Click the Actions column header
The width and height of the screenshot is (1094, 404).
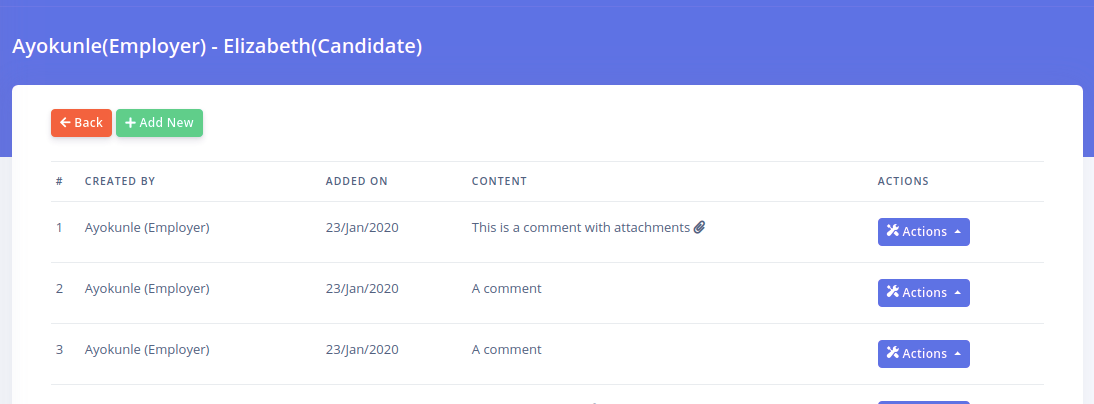[x=903, y=181]
